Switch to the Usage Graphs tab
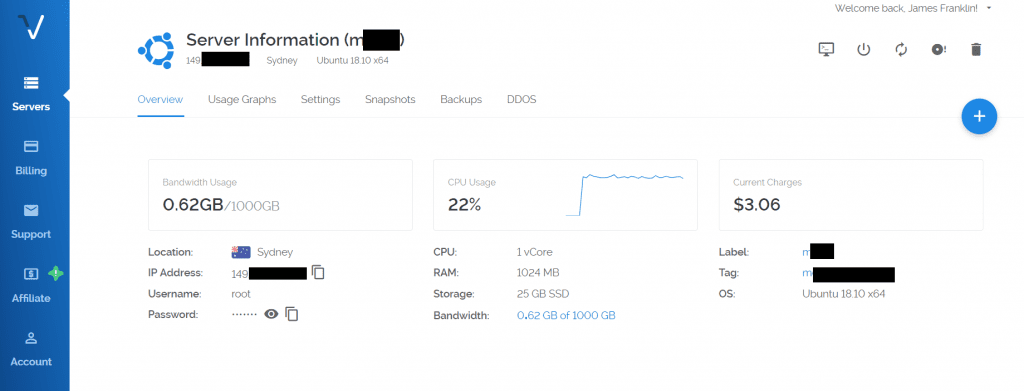The image size is (1024, 391). click(242, 99)
